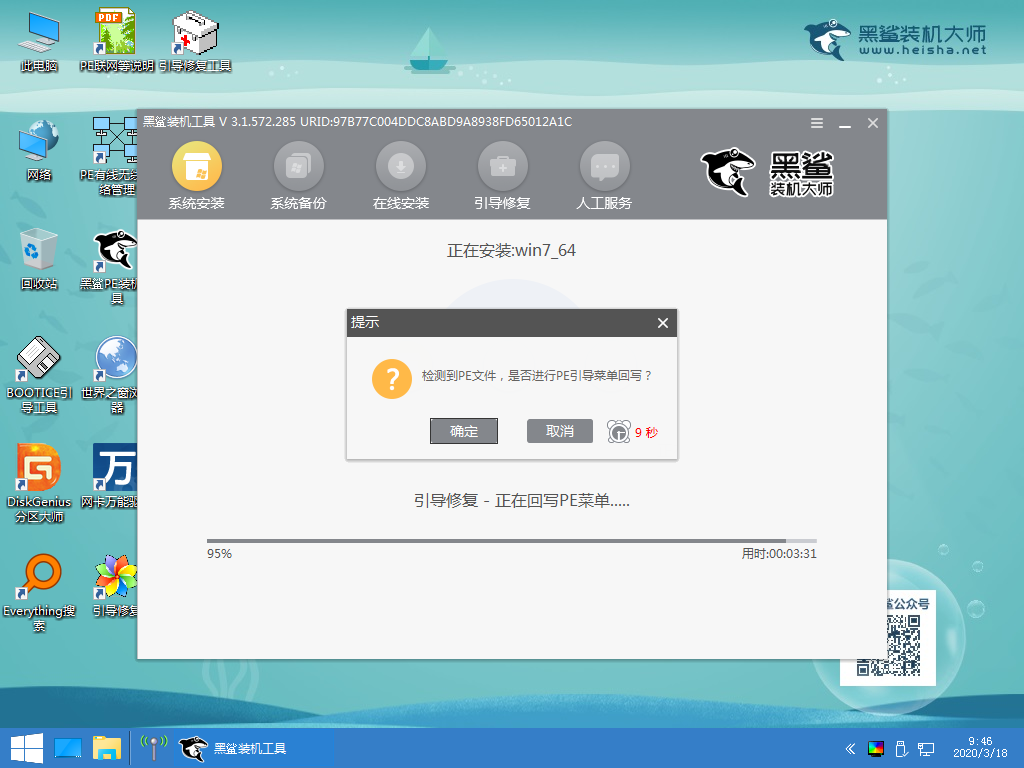Close the 提示 dialog
Viewport: 1024px width, 768px height.
pos(663,323)
